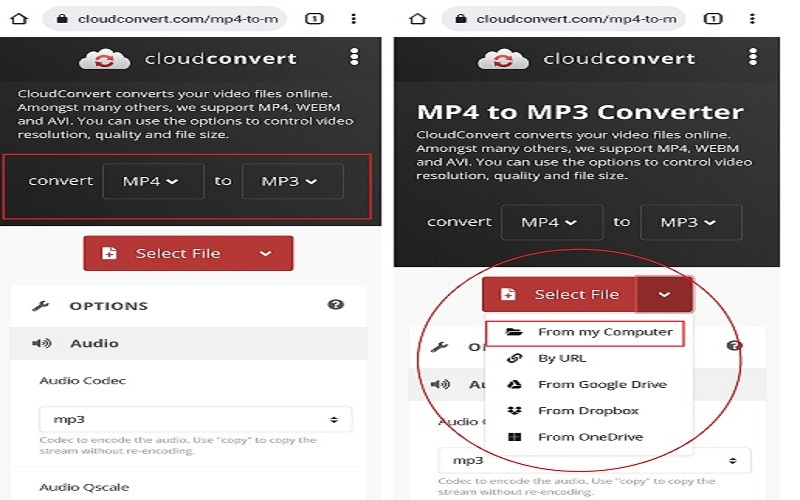
Task: Open the MP4 source format dropdown on left
Action: pyautogui.click(x=153, y=181)
